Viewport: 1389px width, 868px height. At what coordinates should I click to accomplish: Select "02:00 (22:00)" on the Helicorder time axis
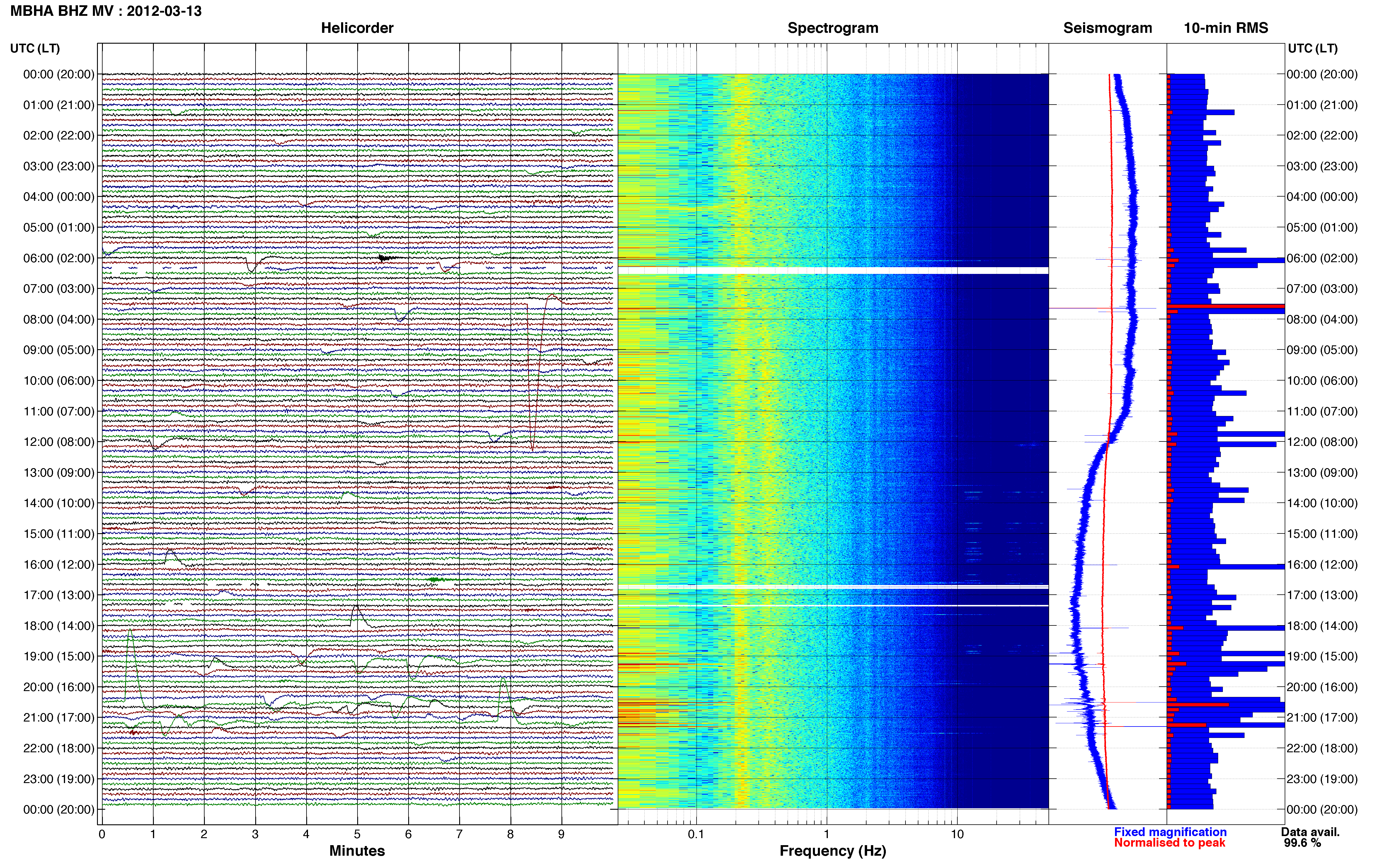coord(59,135)
